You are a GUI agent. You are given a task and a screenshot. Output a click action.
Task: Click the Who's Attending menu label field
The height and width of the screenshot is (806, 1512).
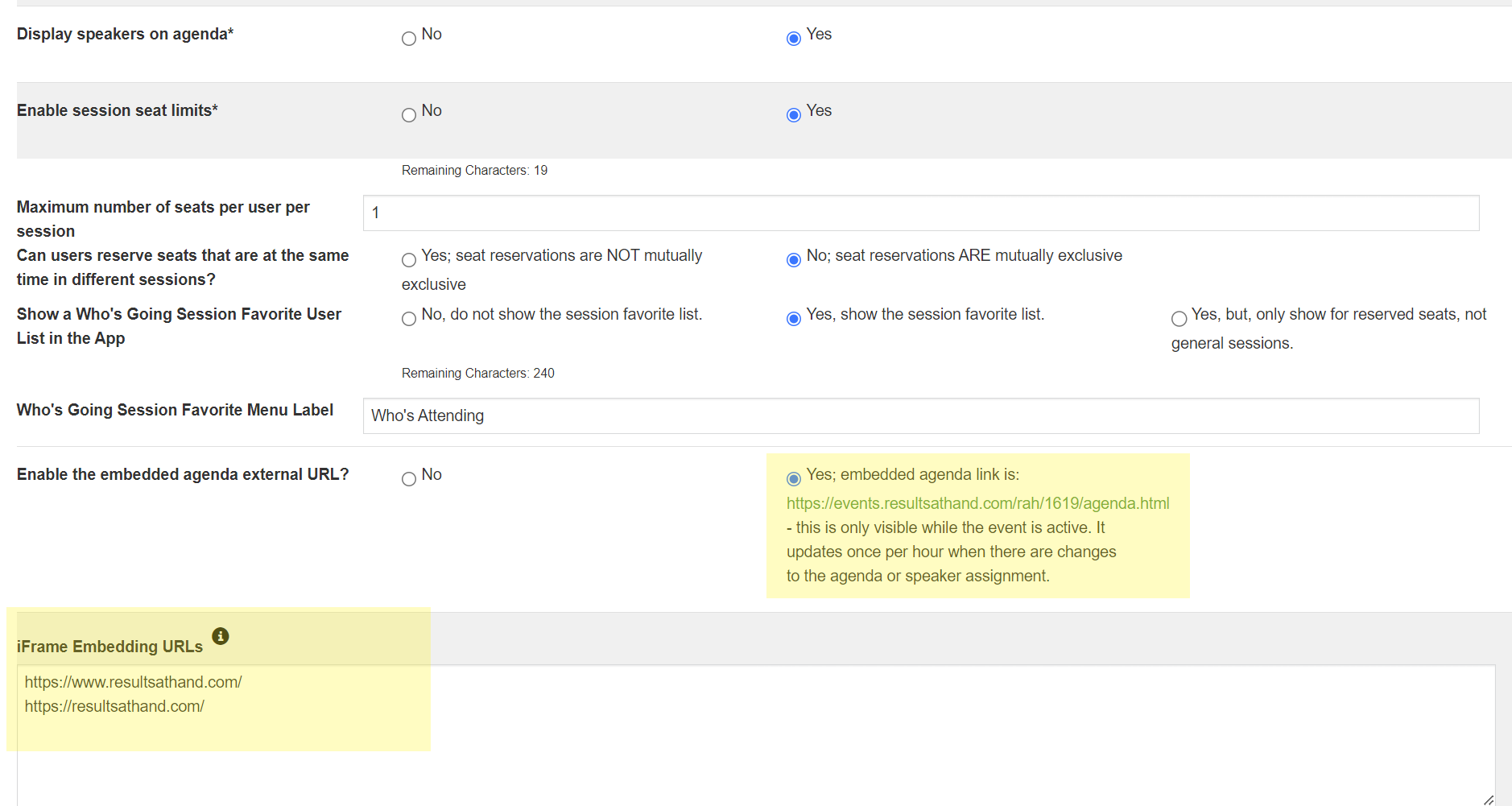[x=920, y=416]
